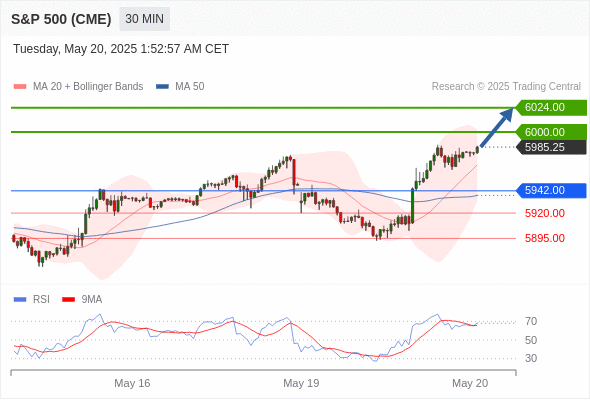Click the MA 50 blue legend swatch
Image resolution: width=590 pixels, height=400 pixels.
(162, 87)
